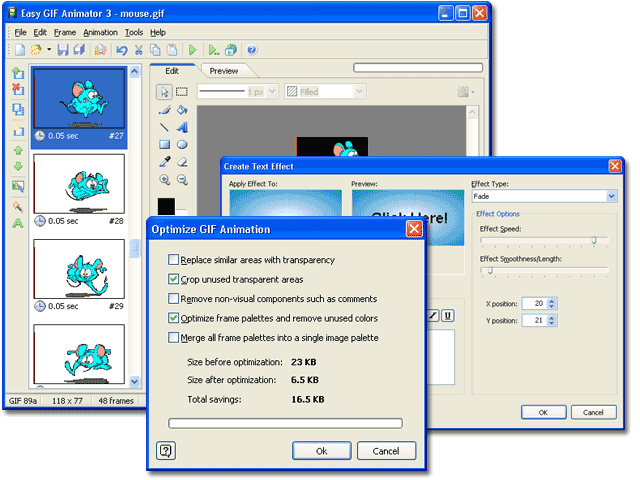640x480 pixels.
Task: Enable Replace similar areas with transparency
Action: coord(174,260)
